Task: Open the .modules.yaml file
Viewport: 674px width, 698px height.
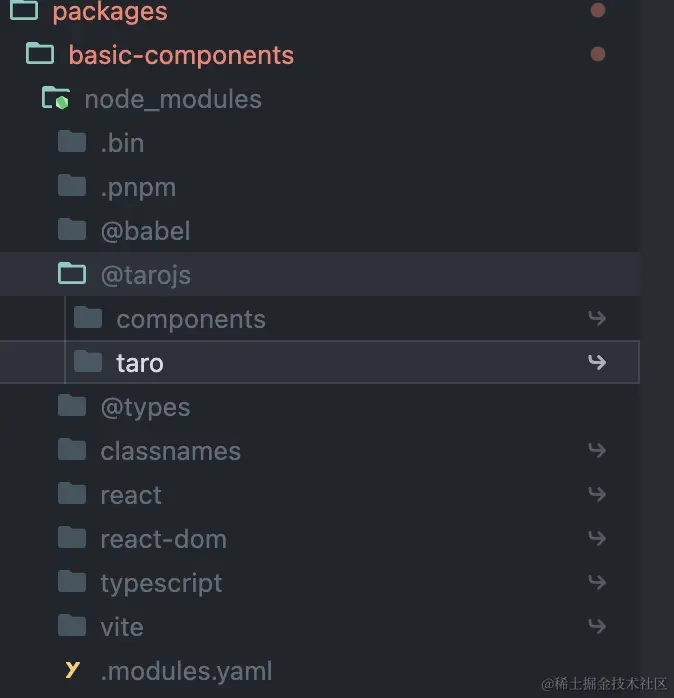Action: (x=186, y=671)
